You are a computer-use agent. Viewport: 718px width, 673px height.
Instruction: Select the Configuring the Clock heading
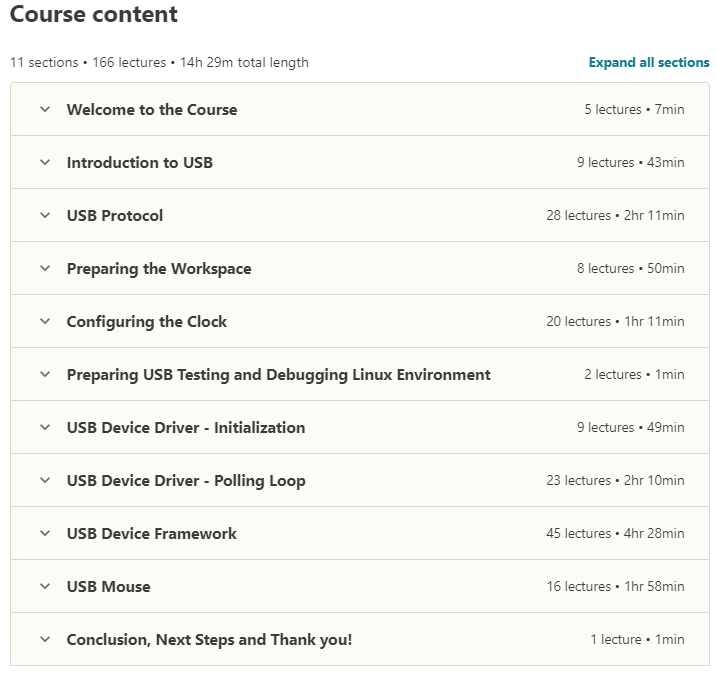(x=147, y=321)
